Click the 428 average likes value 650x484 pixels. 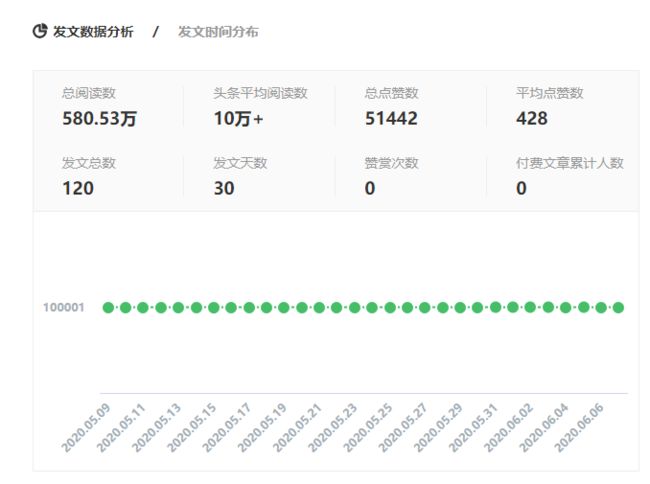click(532, 119)
